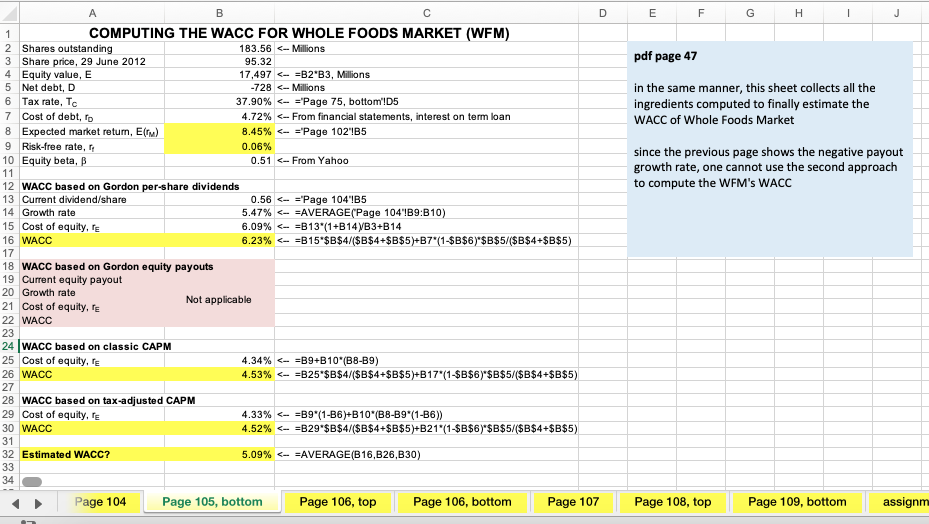The height and width of the screenshot is (524, 929).
Task: Switch to Page 106, bottom sheet tab
Action: point(462,502)
